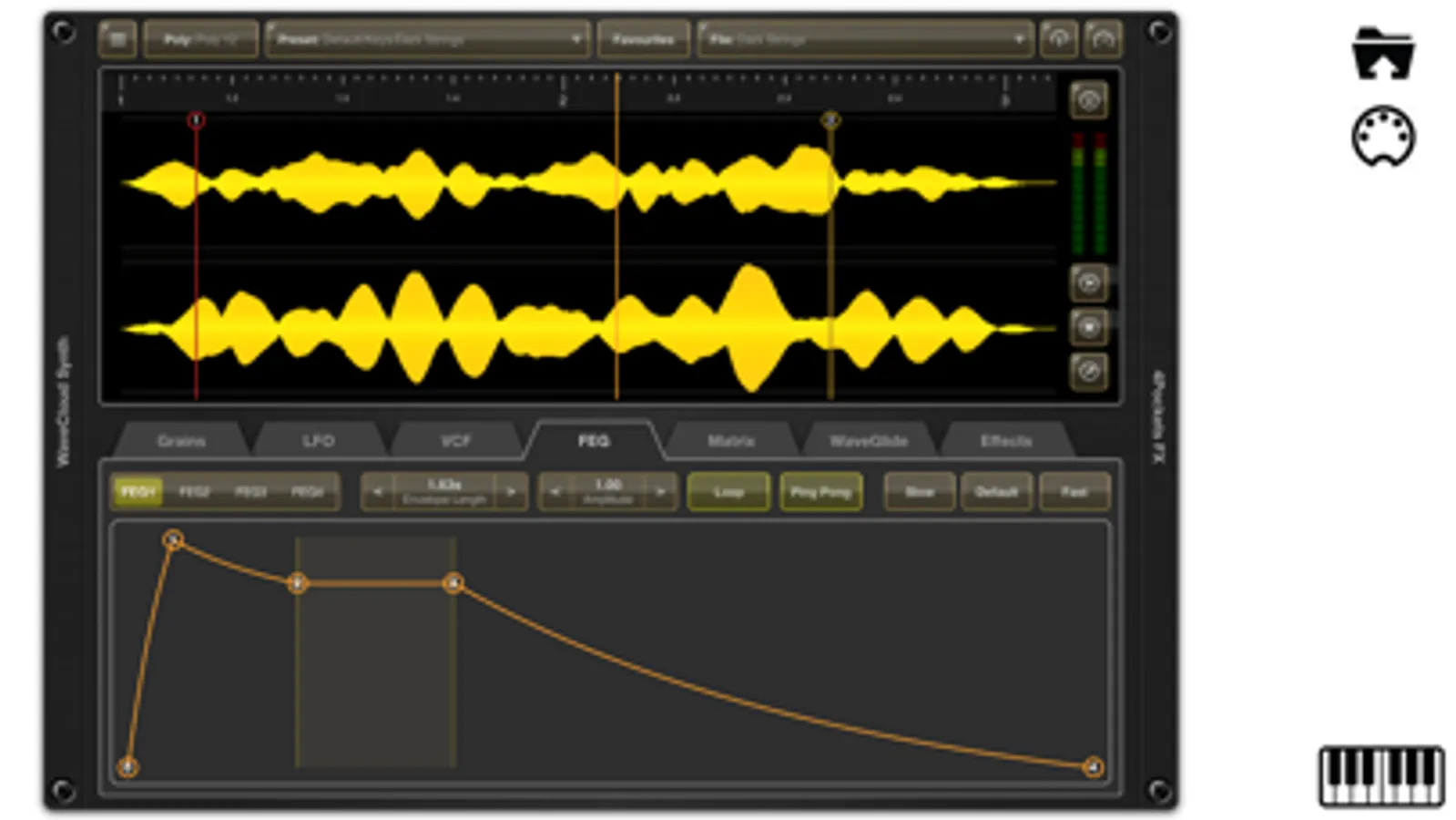Screen dimensions: 1456x820
Task: Open the file import folder icon
Action: click(1382, 54)
